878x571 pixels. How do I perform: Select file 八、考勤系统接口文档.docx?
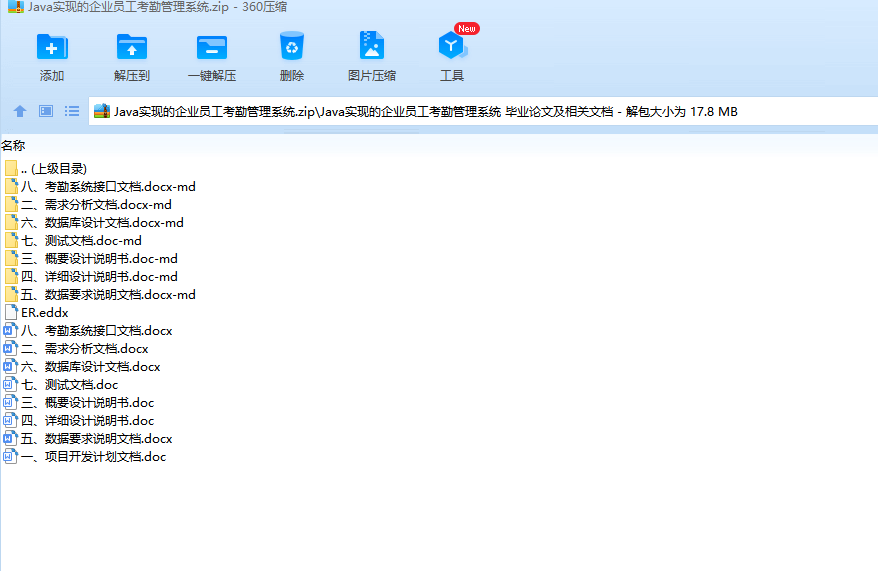88,330
